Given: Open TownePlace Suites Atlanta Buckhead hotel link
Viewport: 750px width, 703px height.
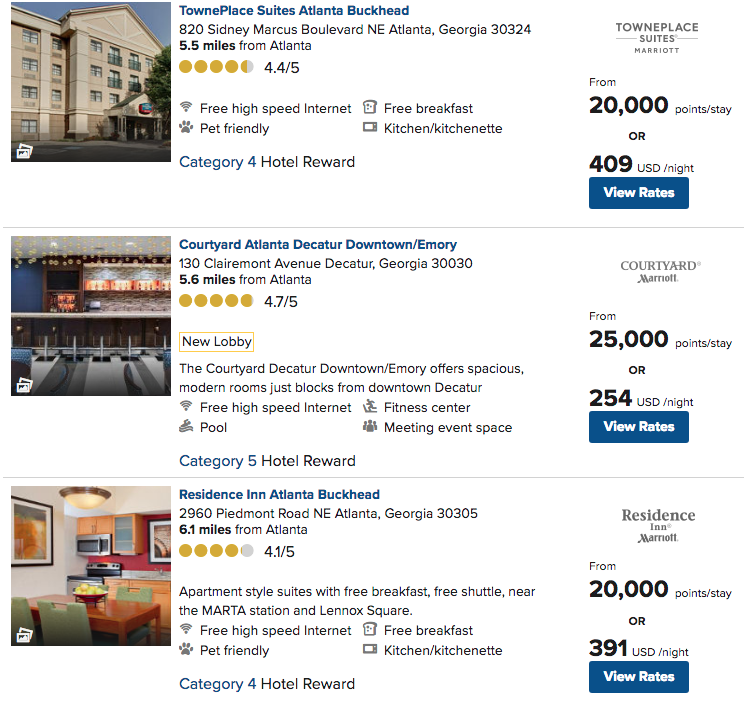Looking at the screenshot, I should pyautogui.click(x=293, y=11).
